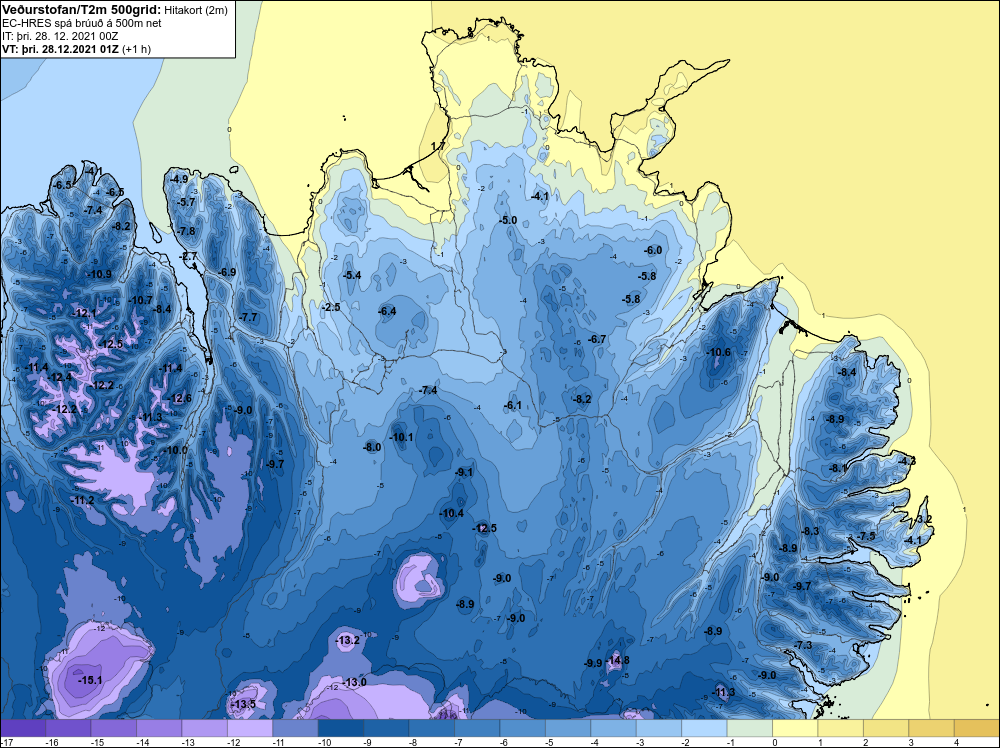
Task: Select the -6.4 temperature value
Action: click(x=387, y=311)
